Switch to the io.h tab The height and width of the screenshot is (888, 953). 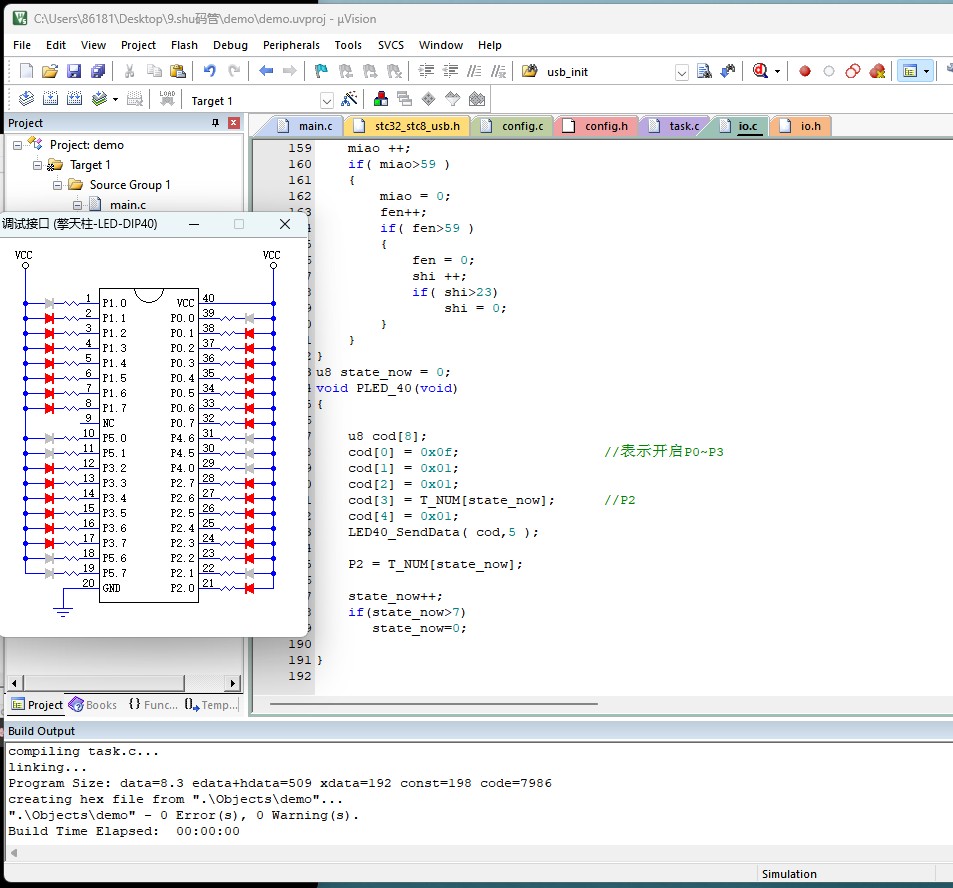click(x=801, y=126)
